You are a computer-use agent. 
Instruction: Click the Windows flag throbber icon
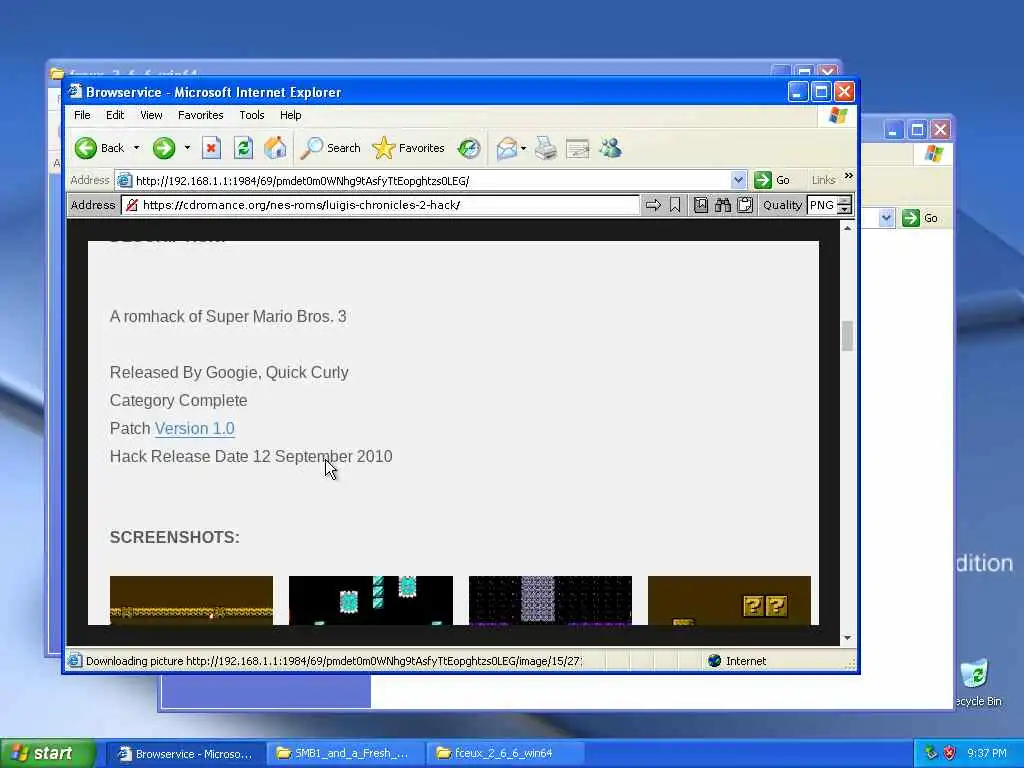click(x=838, y=116)
